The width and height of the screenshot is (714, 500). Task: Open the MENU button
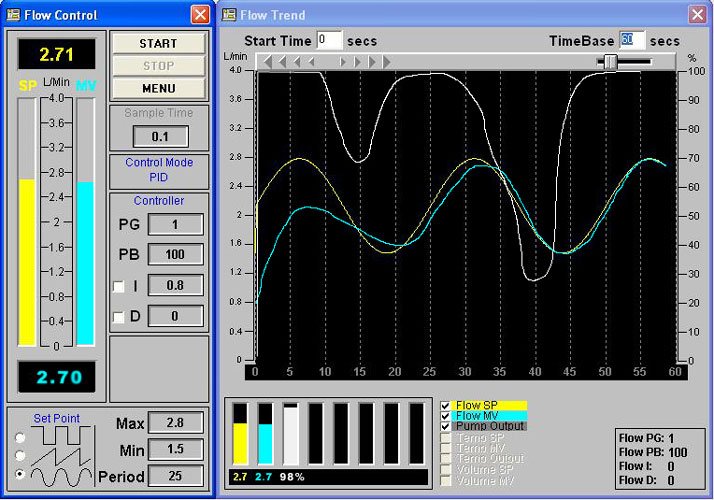158,87
